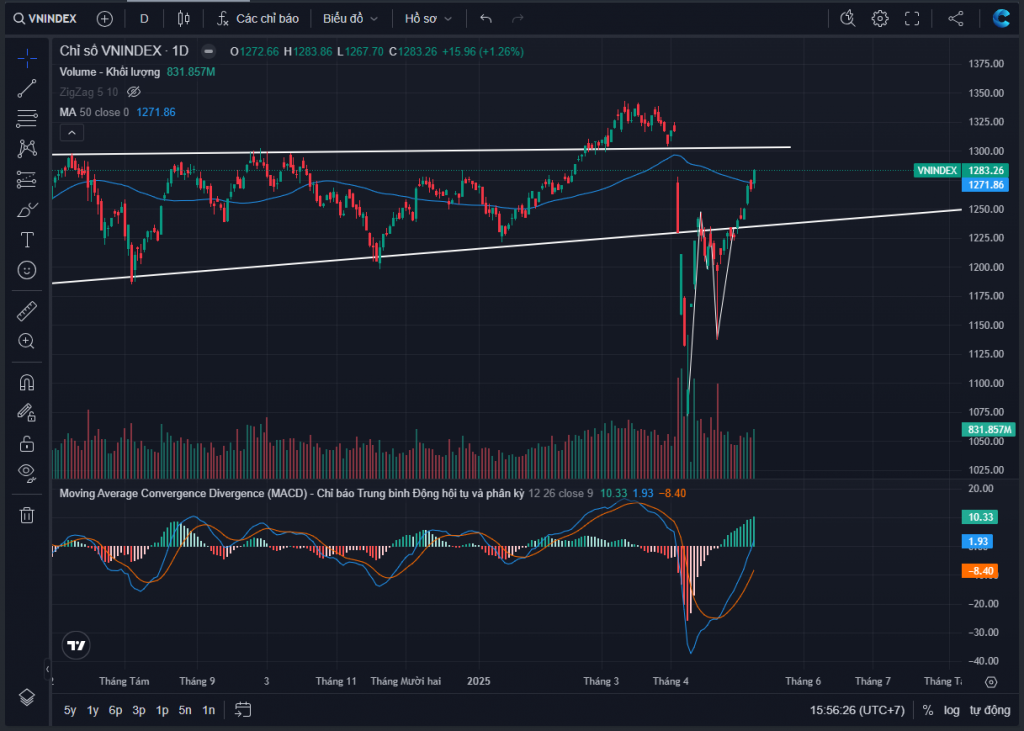Screen dimensions: 1024x731
Task: Toggle tự động auto scale
Action: tap(990, 710)
